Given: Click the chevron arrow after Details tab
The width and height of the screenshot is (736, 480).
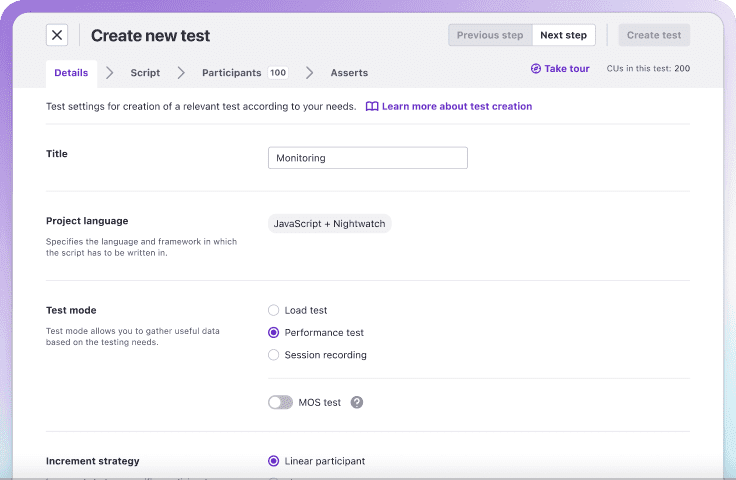Looking at the screenshot, I should (x=109, y=73).
